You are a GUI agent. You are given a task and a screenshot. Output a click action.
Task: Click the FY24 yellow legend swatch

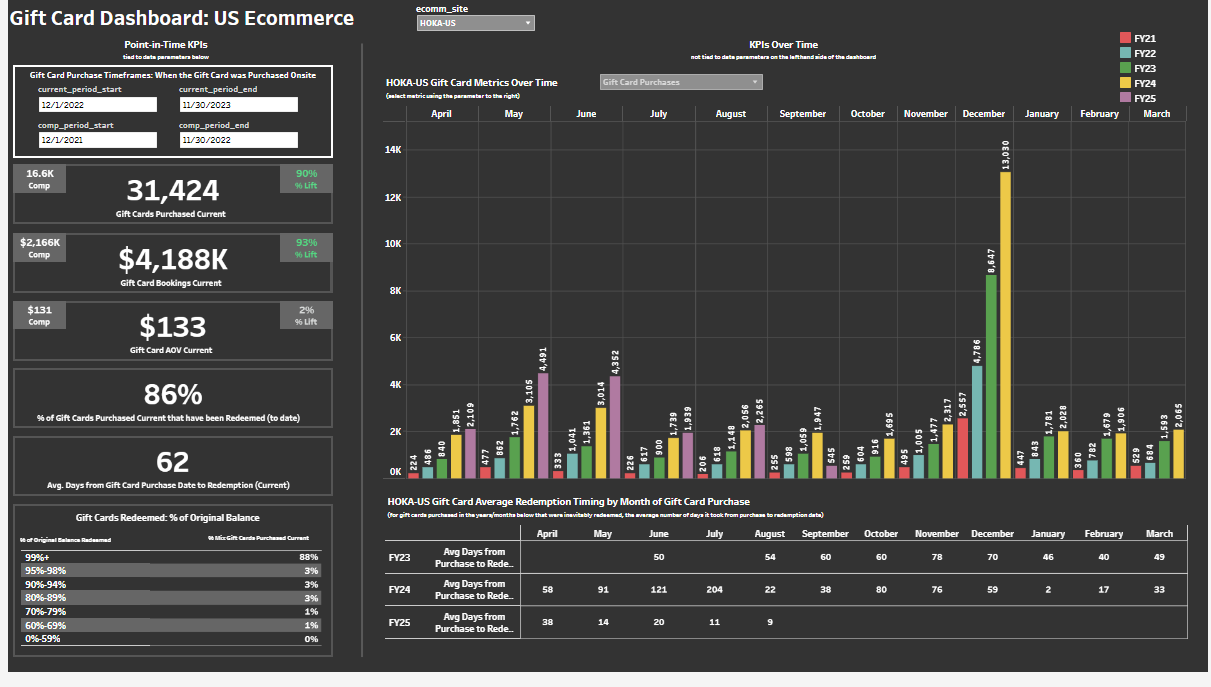[x=1126, y=83]
